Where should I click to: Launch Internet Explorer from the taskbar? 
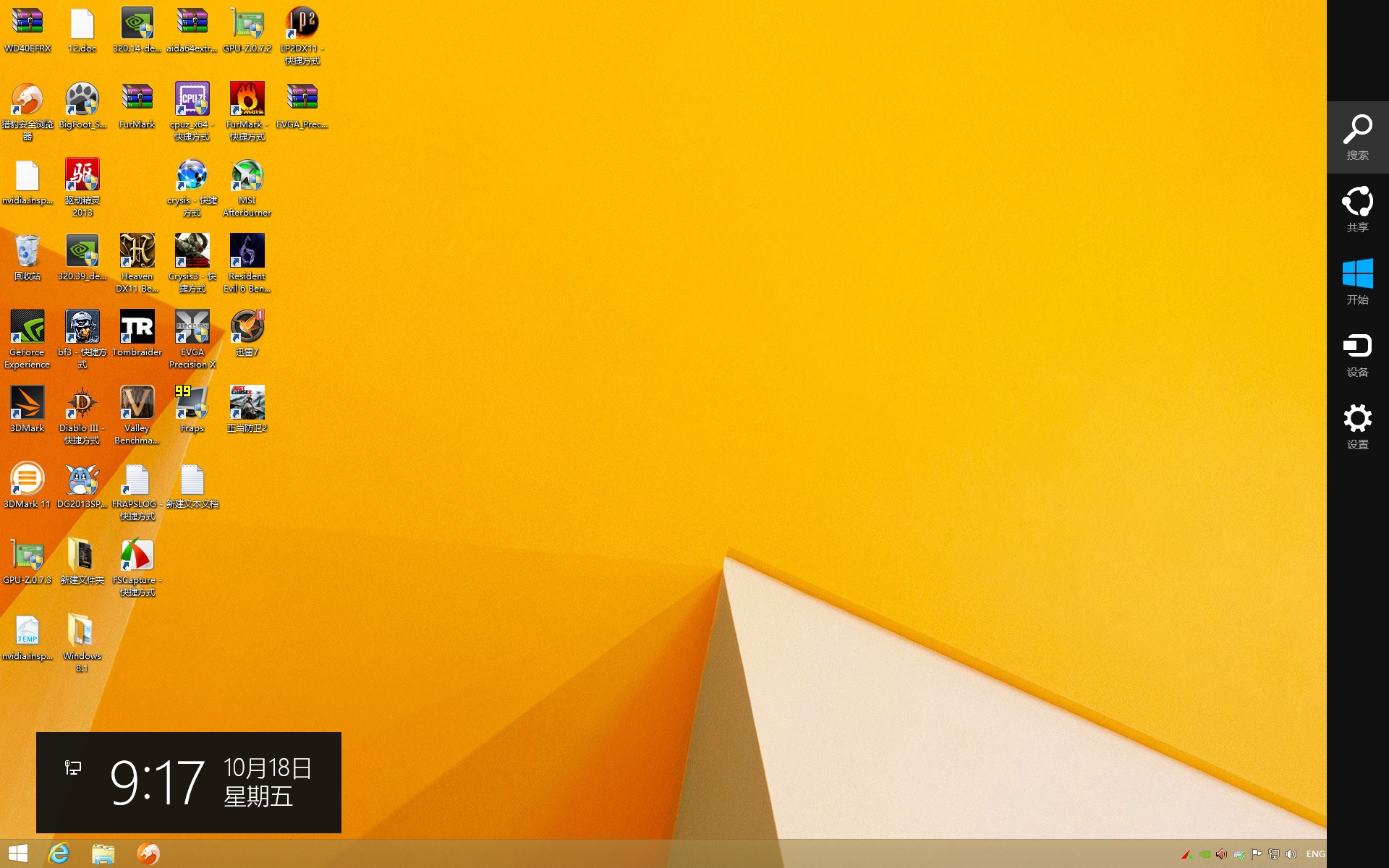pos(59,854)
